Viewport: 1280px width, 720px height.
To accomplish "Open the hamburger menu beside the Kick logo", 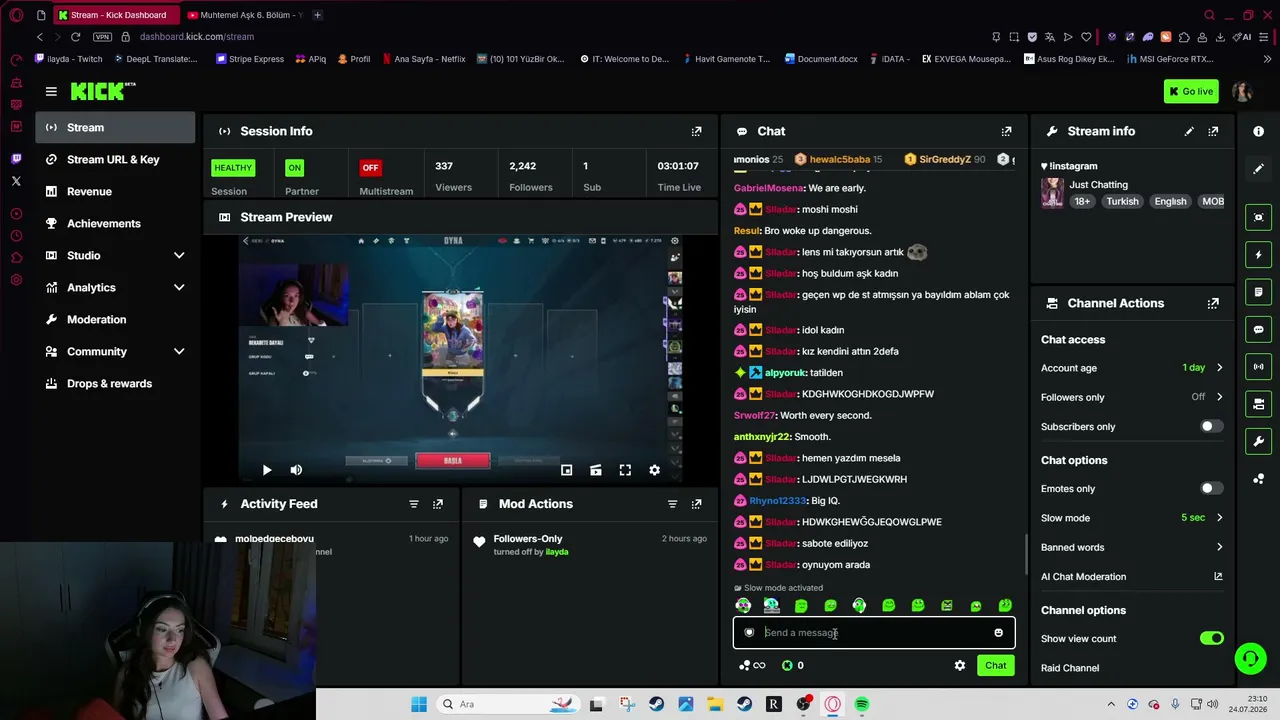I will (51, 91).
